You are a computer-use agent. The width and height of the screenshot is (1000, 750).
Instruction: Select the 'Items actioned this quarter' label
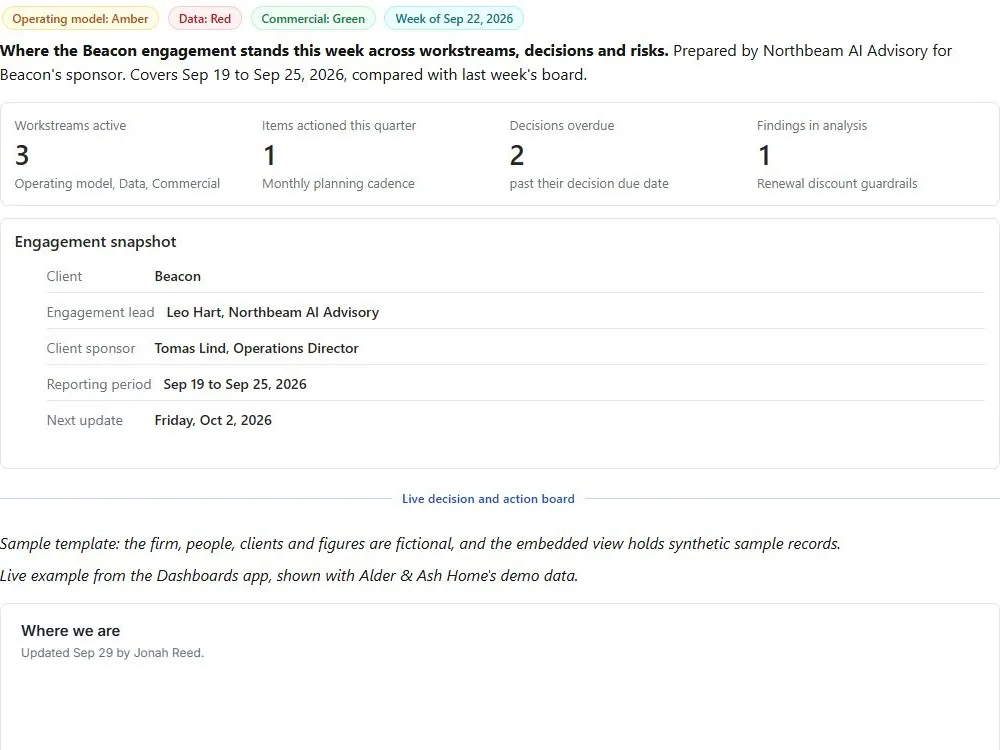click(x=339, y=126)
